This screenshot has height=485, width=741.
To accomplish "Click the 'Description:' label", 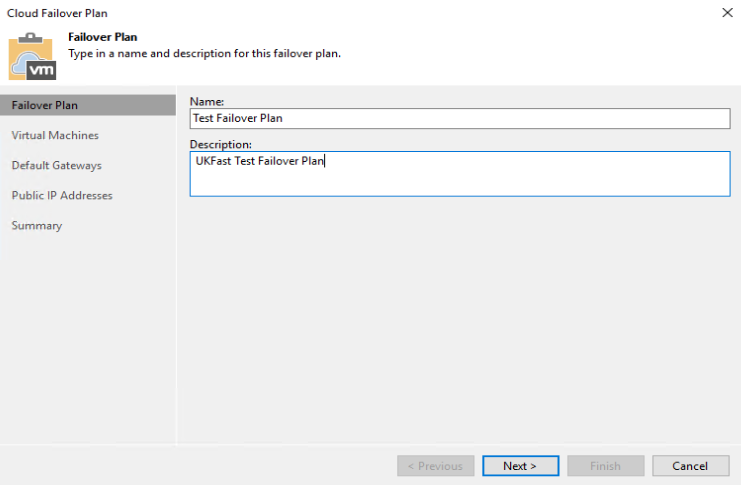I will pos(221,144).
